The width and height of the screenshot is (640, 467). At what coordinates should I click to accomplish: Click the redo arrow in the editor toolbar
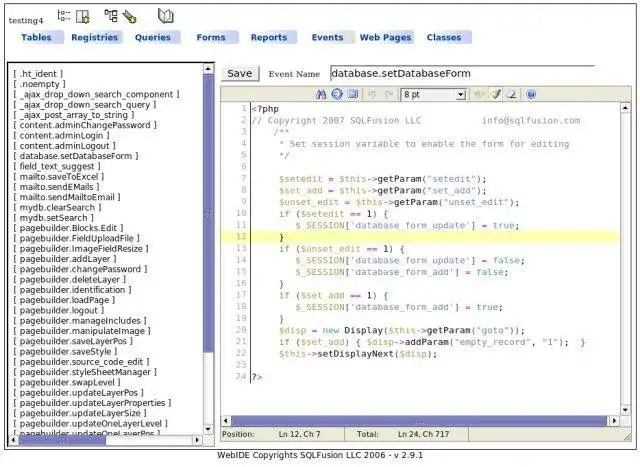tap(389, 94)
